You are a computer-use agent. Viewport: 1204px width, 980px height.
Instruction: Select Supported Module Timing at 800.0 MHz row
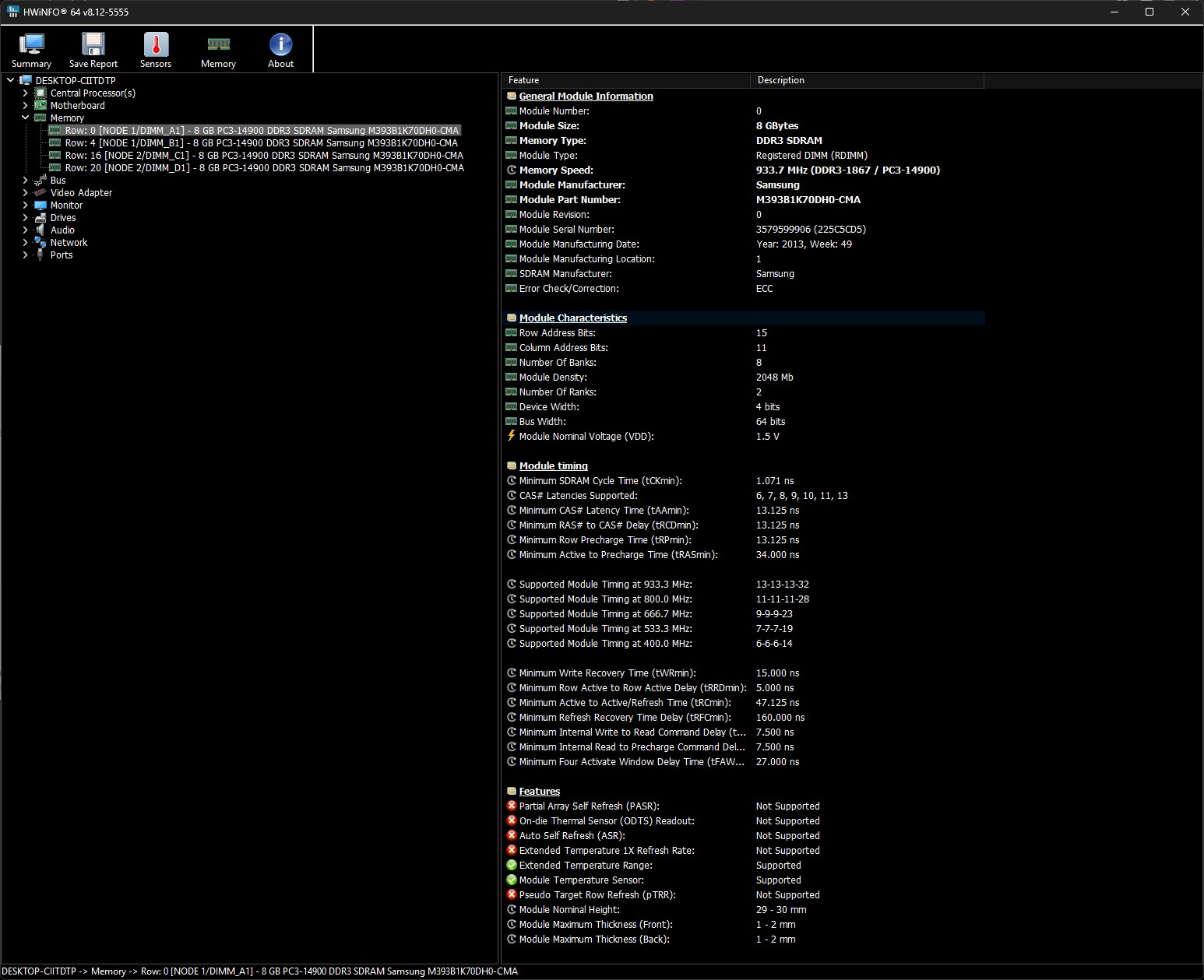pos(744,599)
